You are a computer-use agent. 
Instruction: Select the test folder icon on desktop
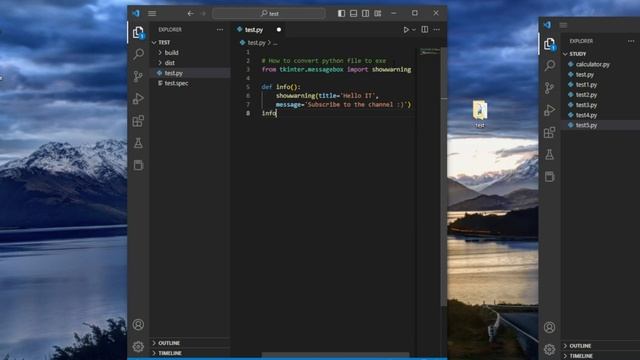tap(480, 114)
